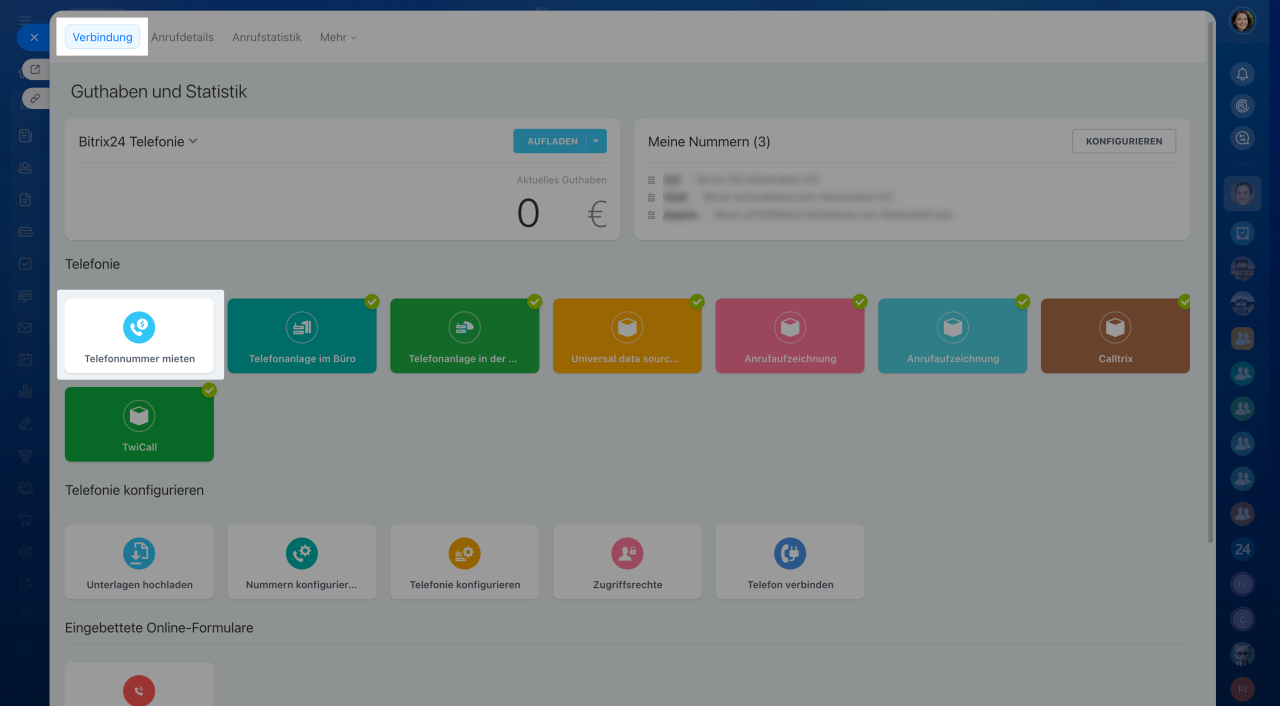Click the Telefon verbinden tile
1280x706 pixels.
click(x=789, y=562)
